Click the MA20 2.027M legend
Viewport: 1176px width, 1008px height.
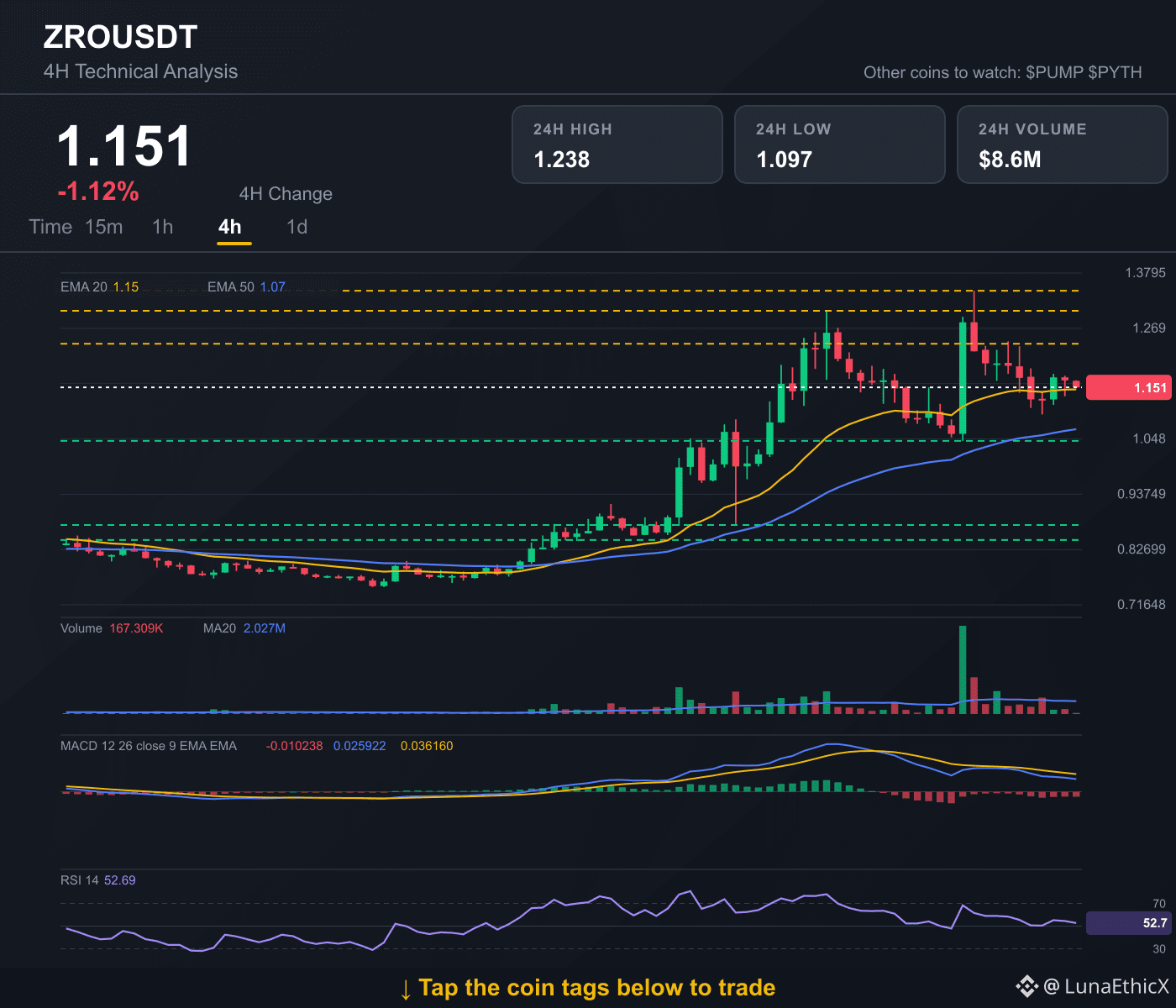point(244,628)
